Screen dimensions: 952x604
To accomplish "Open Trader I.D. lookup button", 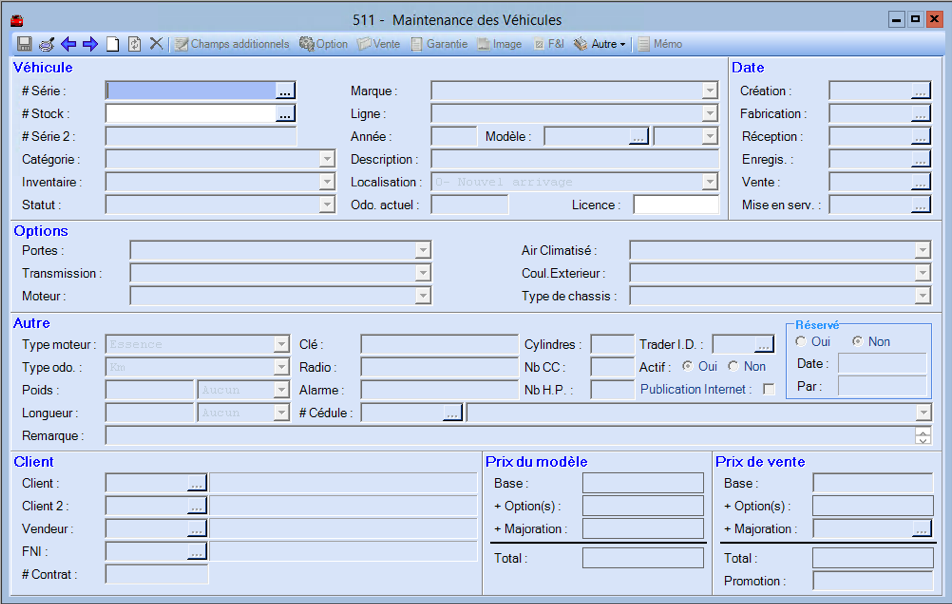I will point(764,344).
